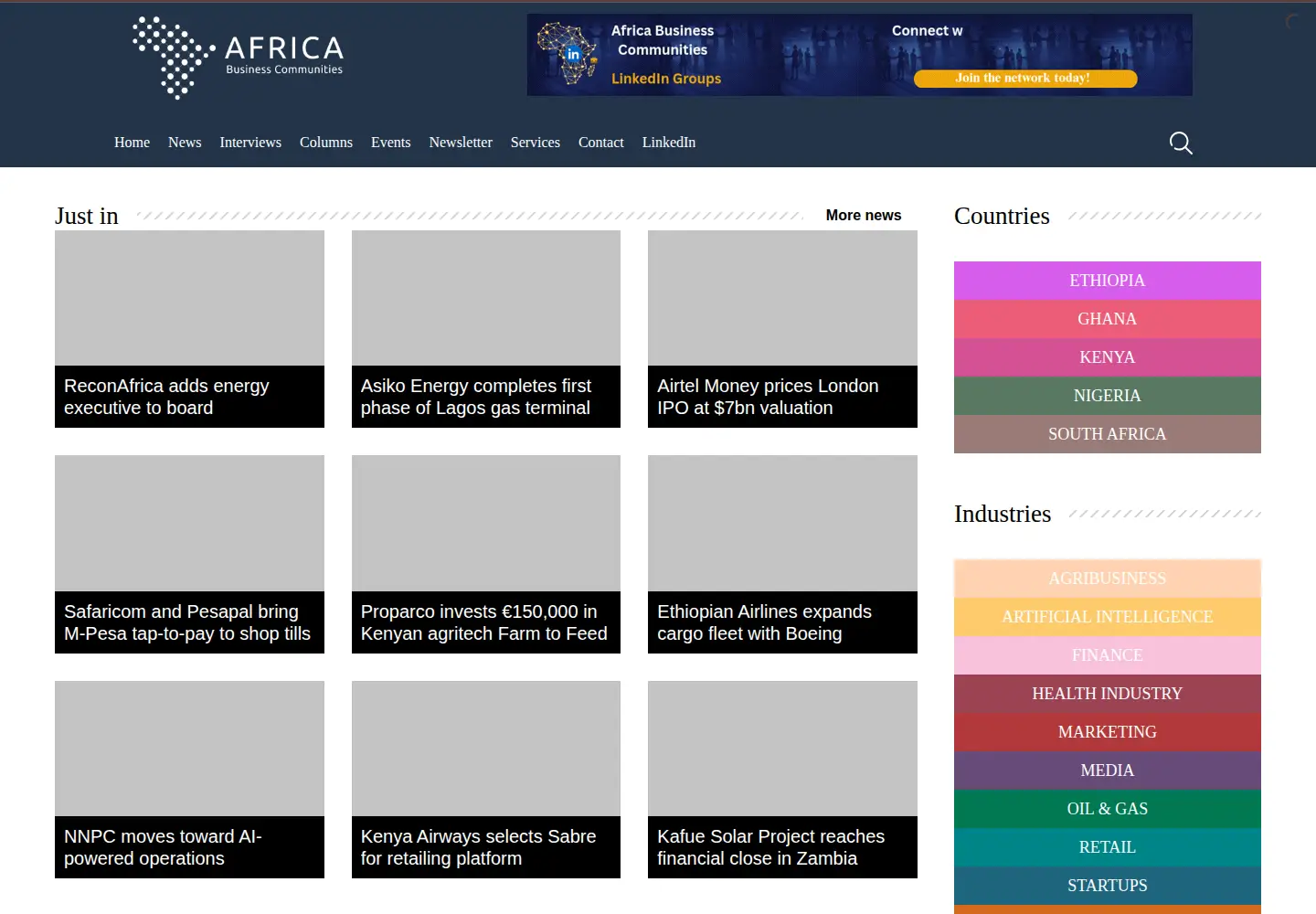Viewport: 1316px width, 914px height.
Task: Open the Events page
Action: click(391, 143)
